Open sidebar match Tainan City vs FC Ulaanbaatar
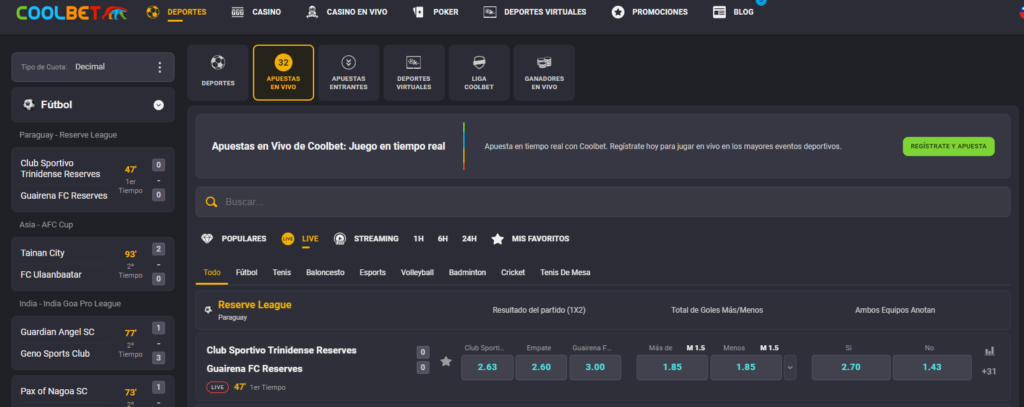This screenshot has height=407, width=1024. point(93,264)
